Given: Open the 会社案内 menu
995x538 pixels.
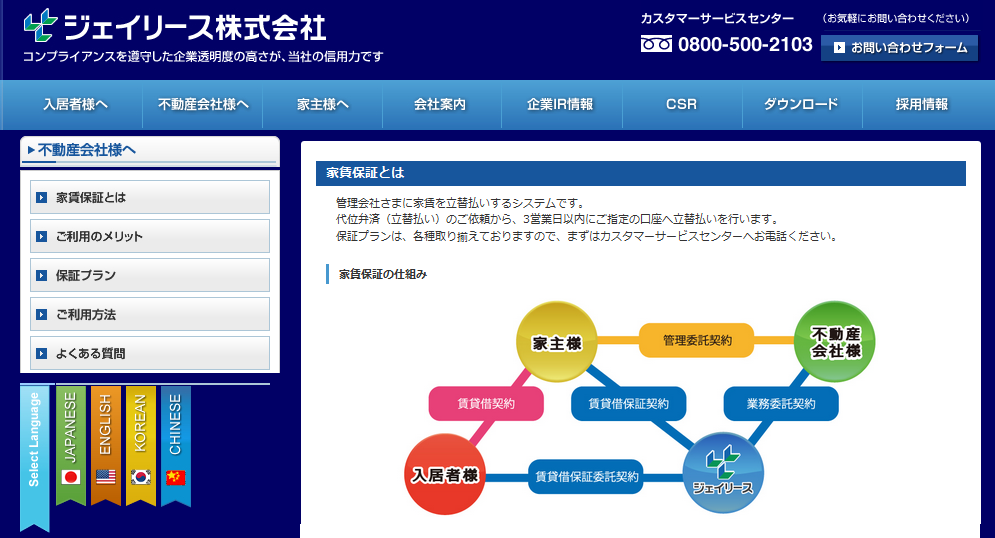Looking at the screenshot, I should pyautogui.click(x=440, y=105).
